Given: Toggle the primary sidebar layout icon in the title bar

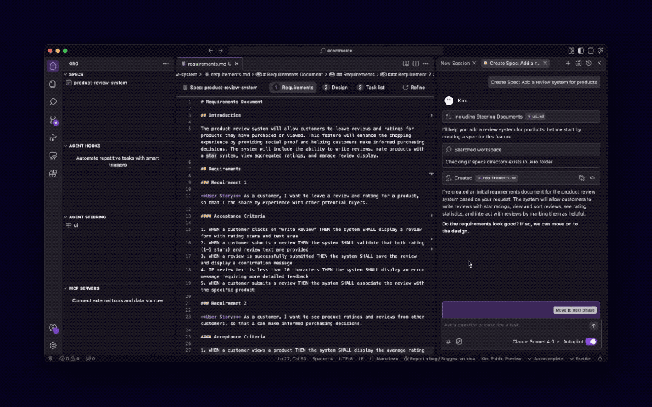Looking at the screenshot, I should tap(581, 51).
